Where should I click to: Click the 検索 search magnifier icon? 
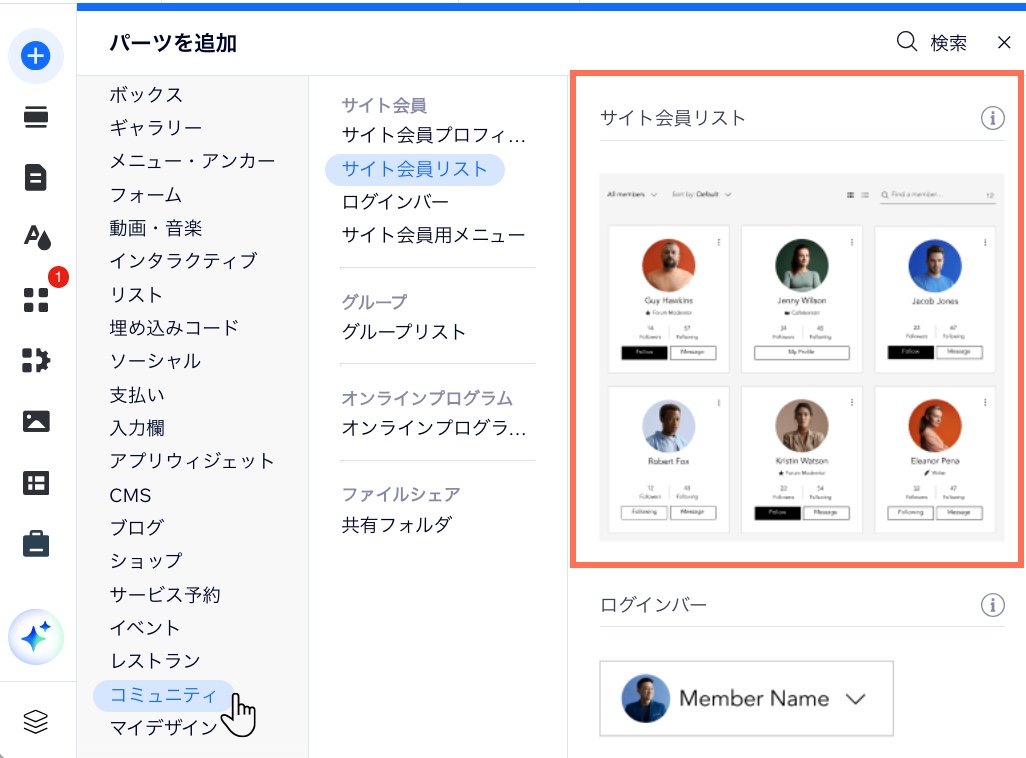pos(905,42)
